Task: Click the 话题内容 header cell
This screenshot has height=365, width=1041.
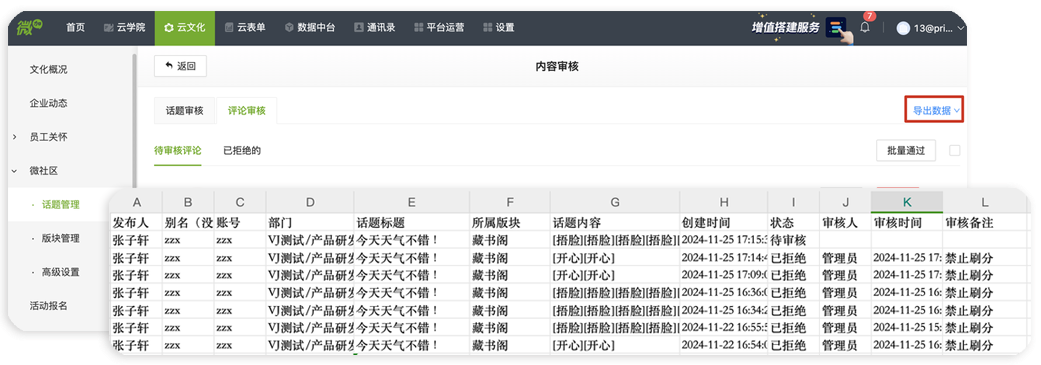Action: 615,222
